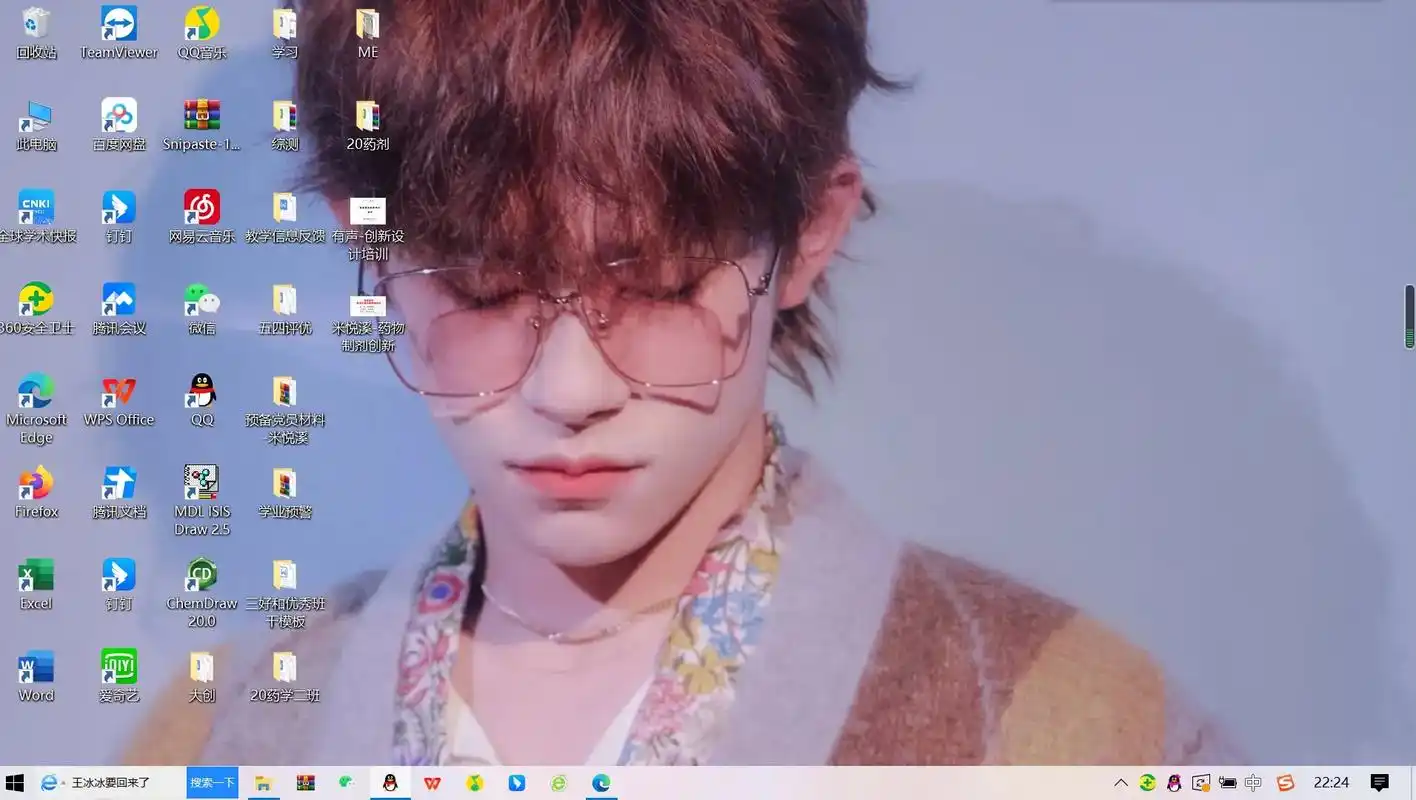Open the Windows Start menu

tap(15, 783)
